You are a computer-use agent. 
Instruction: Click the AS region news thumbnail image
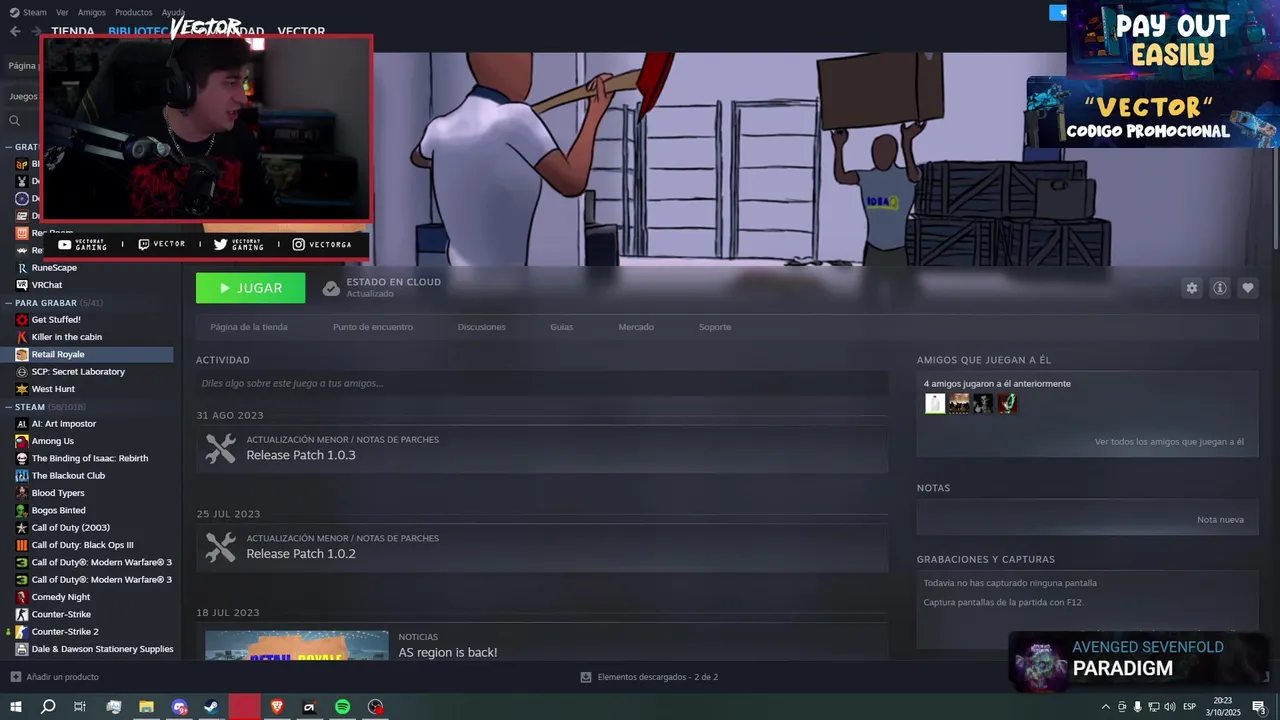click(x=297, y=646)
